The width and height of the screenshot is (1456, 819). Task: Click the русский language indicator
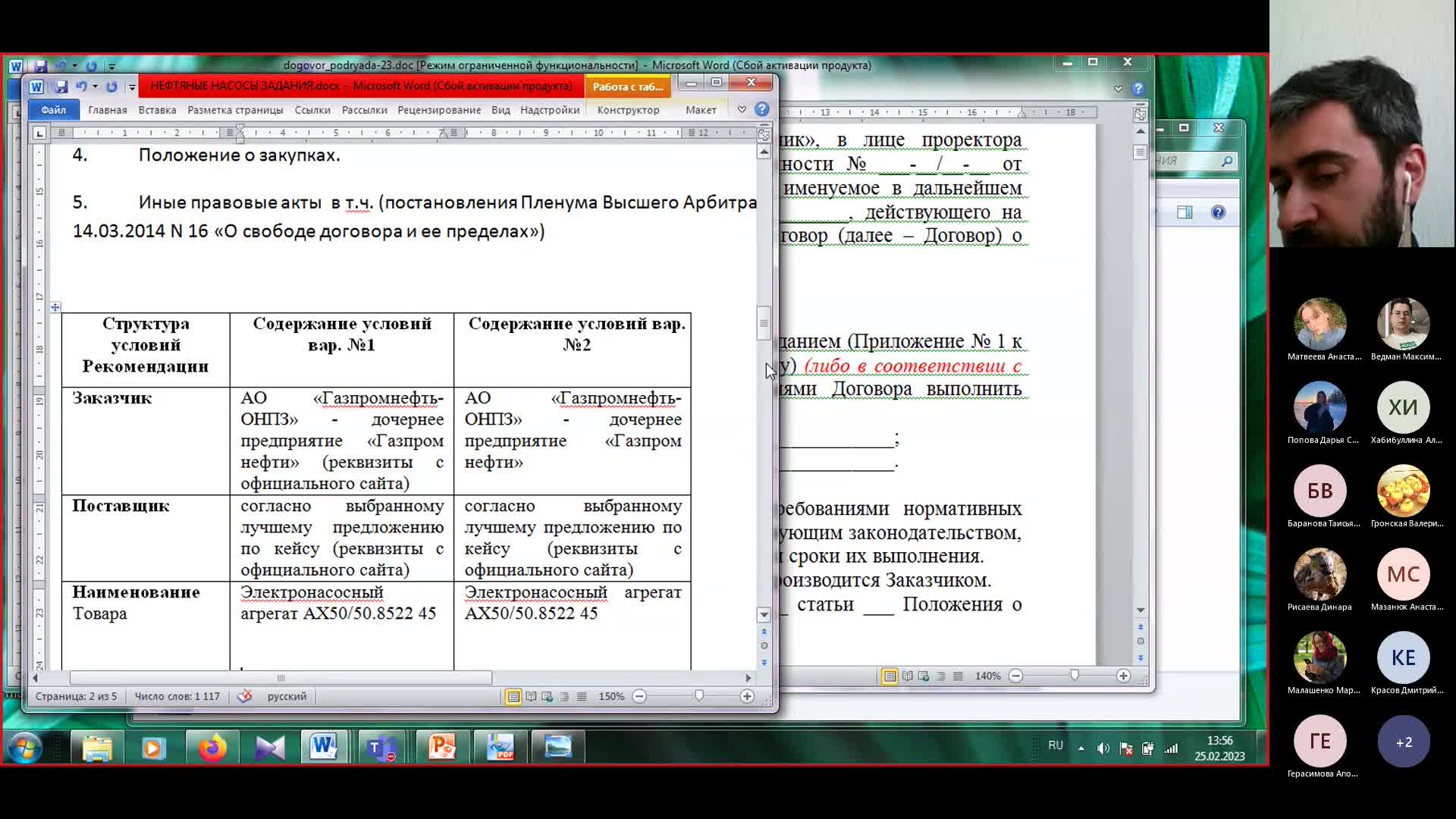(x=287, y=696)
